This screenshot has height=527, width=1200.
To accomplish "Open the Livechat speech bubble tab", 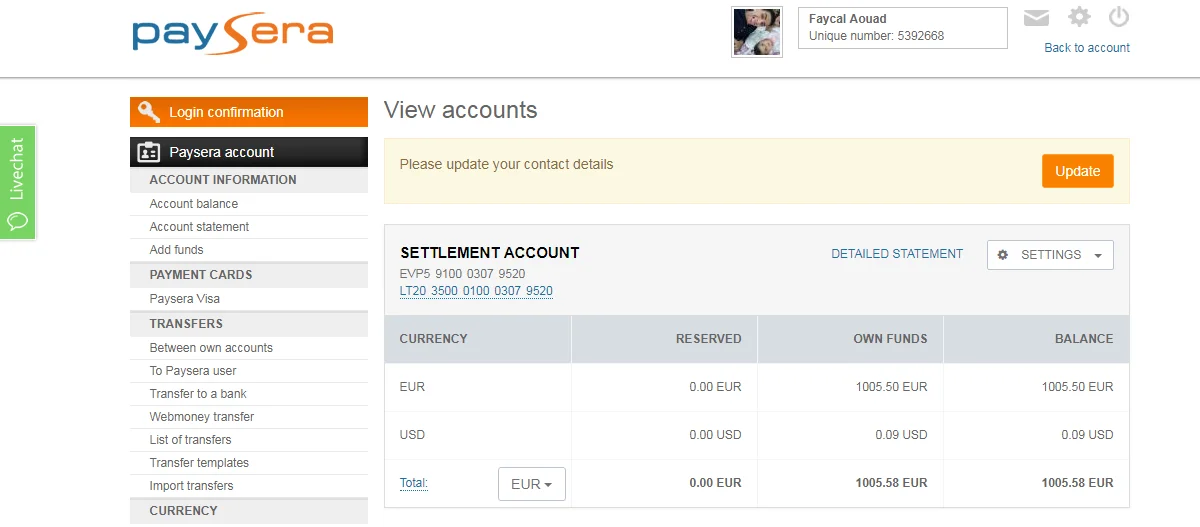I will click(17, 182).
